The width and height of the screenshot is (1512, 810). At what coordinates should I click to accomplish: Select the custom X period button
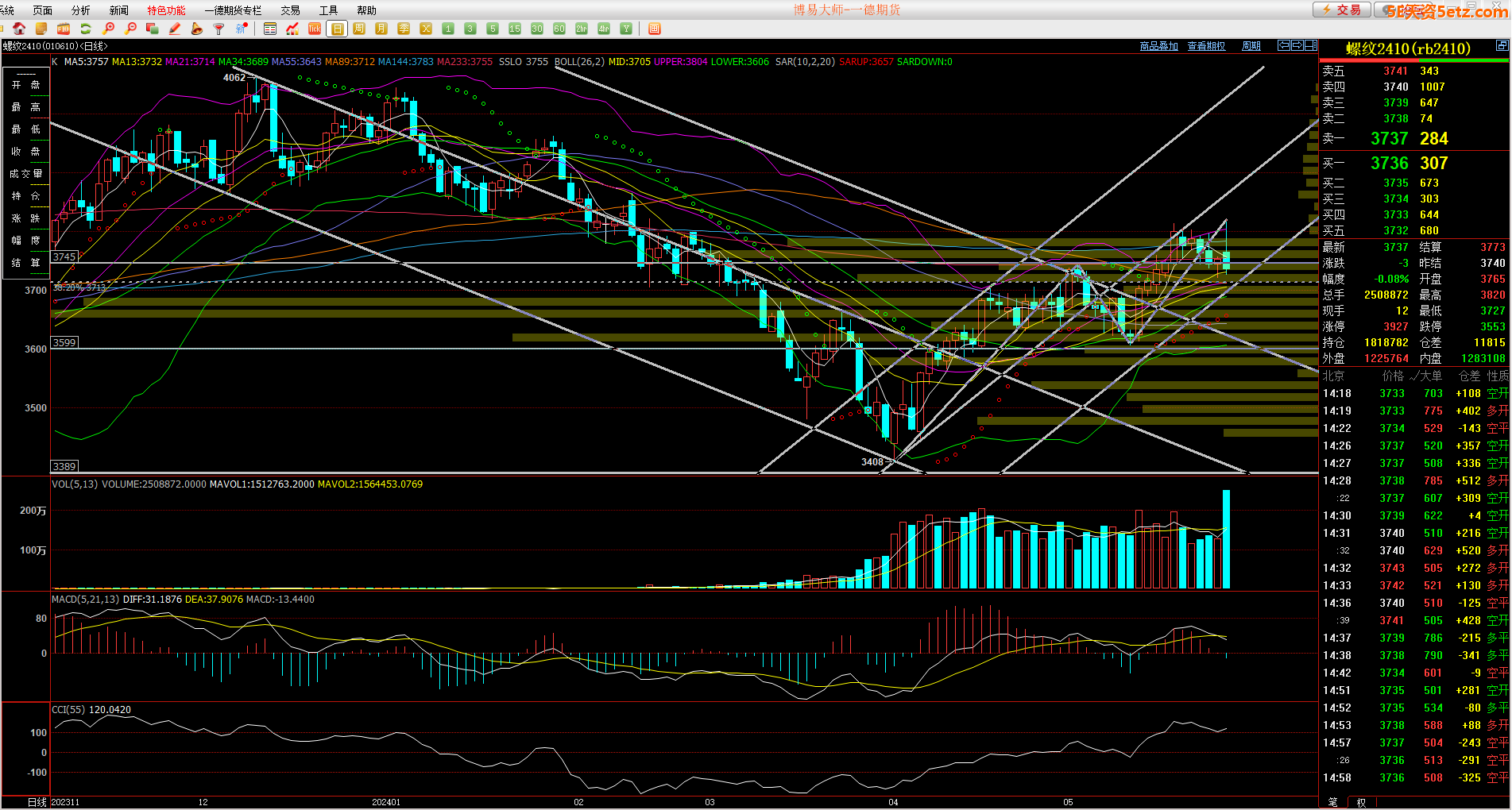coord(426,29)
